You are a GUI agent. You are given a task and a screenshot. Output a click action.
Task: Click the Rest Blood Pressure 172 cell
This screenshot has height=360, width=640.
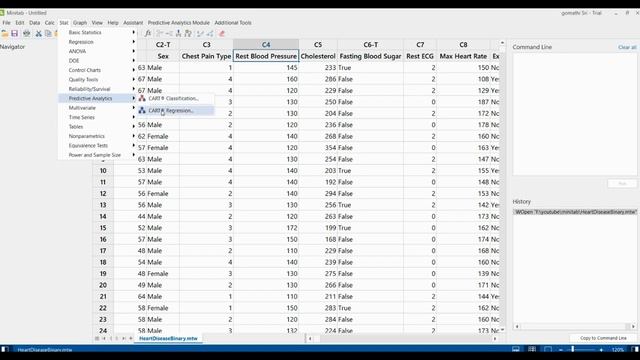click(x=266, y=228)
